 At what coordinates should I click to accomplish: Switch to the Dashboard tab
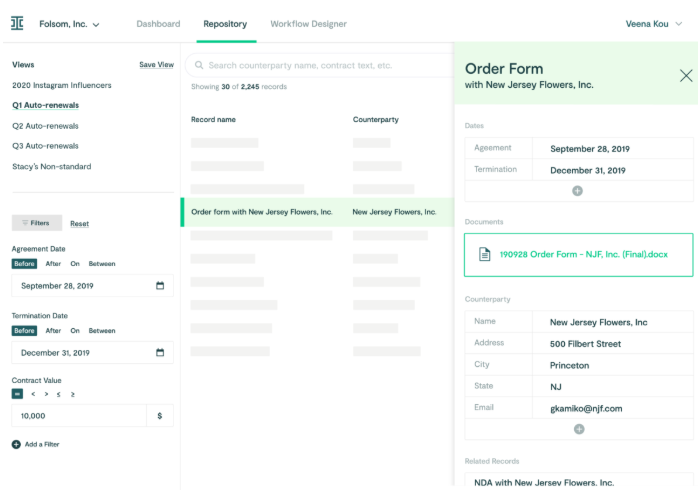click(158, 24)
